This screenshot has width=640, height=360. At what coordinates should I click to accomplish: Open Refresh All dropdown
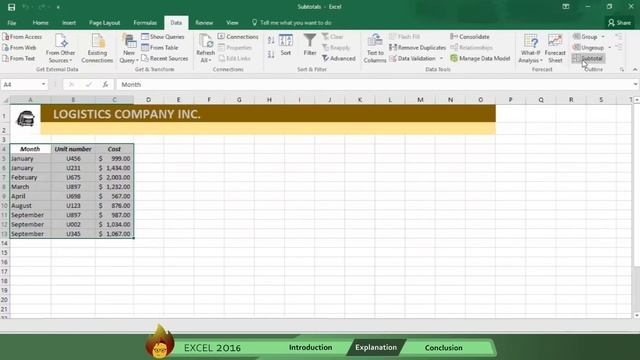pos(205,48)
